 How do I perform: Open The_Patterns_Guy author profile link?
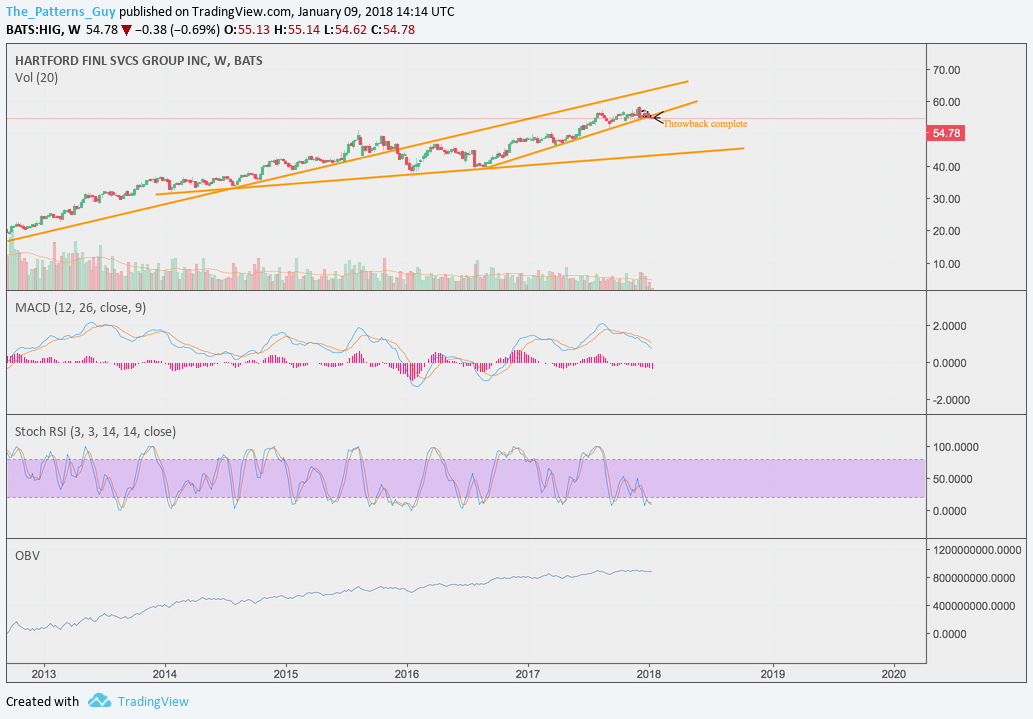click(x=61, y=12)
